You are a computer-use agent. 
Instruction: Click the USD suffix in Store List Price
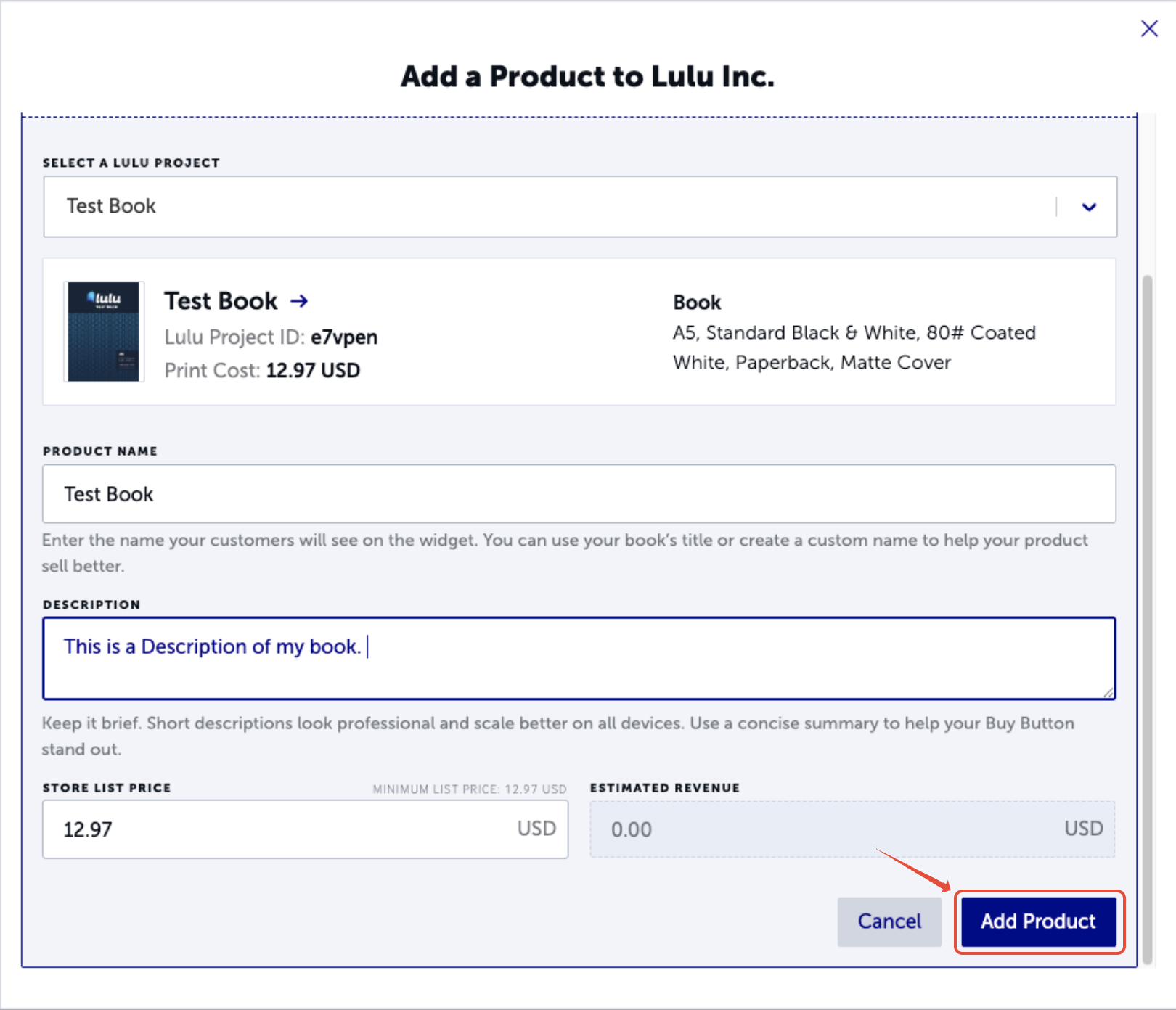tap(536, 829)
